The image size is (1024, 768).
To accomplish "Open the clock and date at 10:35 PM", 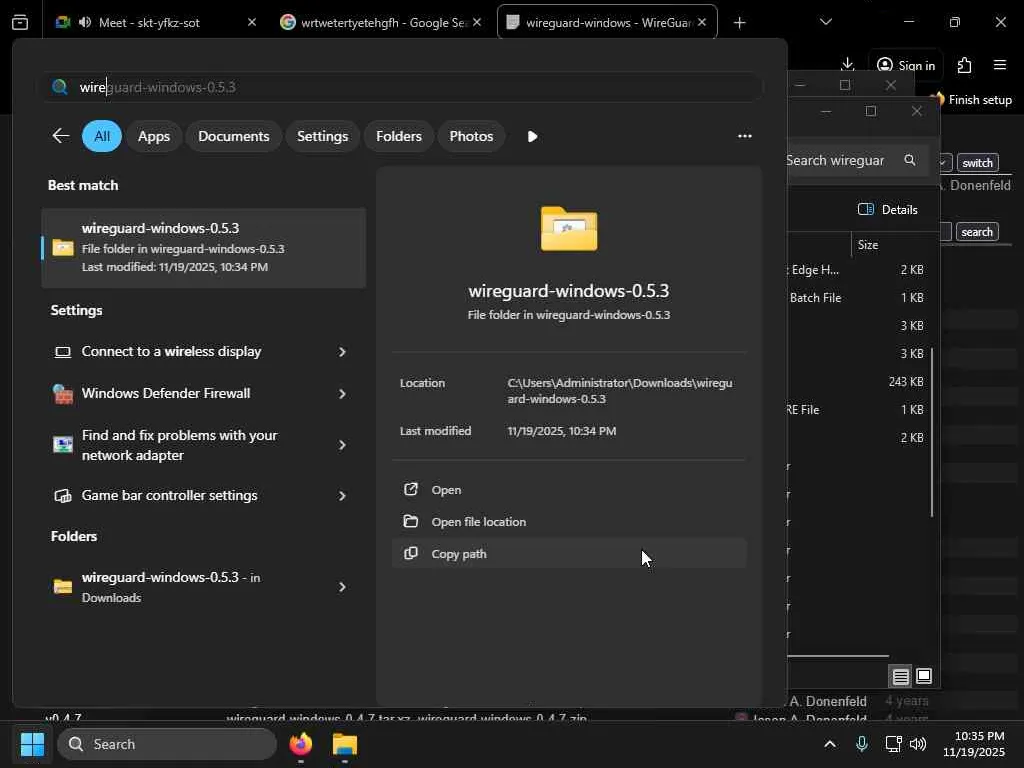I will click(974, 744).
